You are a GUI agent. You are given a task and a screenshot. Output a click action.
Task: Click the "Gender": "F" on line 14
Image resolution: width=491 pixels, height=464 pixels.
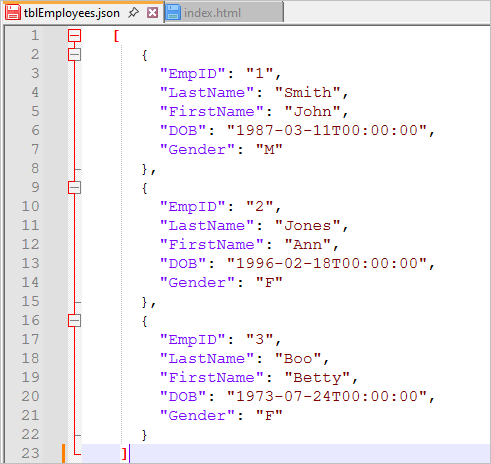click(x=221, y=283)
